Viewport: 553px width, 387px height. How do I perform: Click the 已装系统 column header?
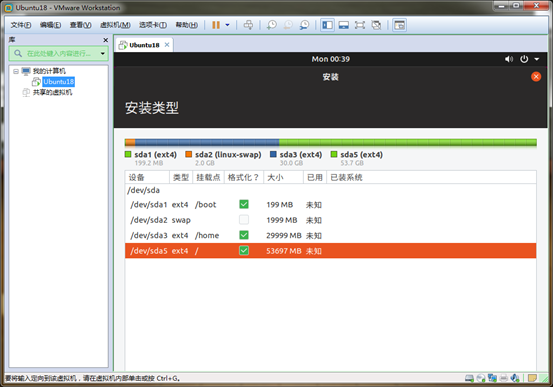432,177
